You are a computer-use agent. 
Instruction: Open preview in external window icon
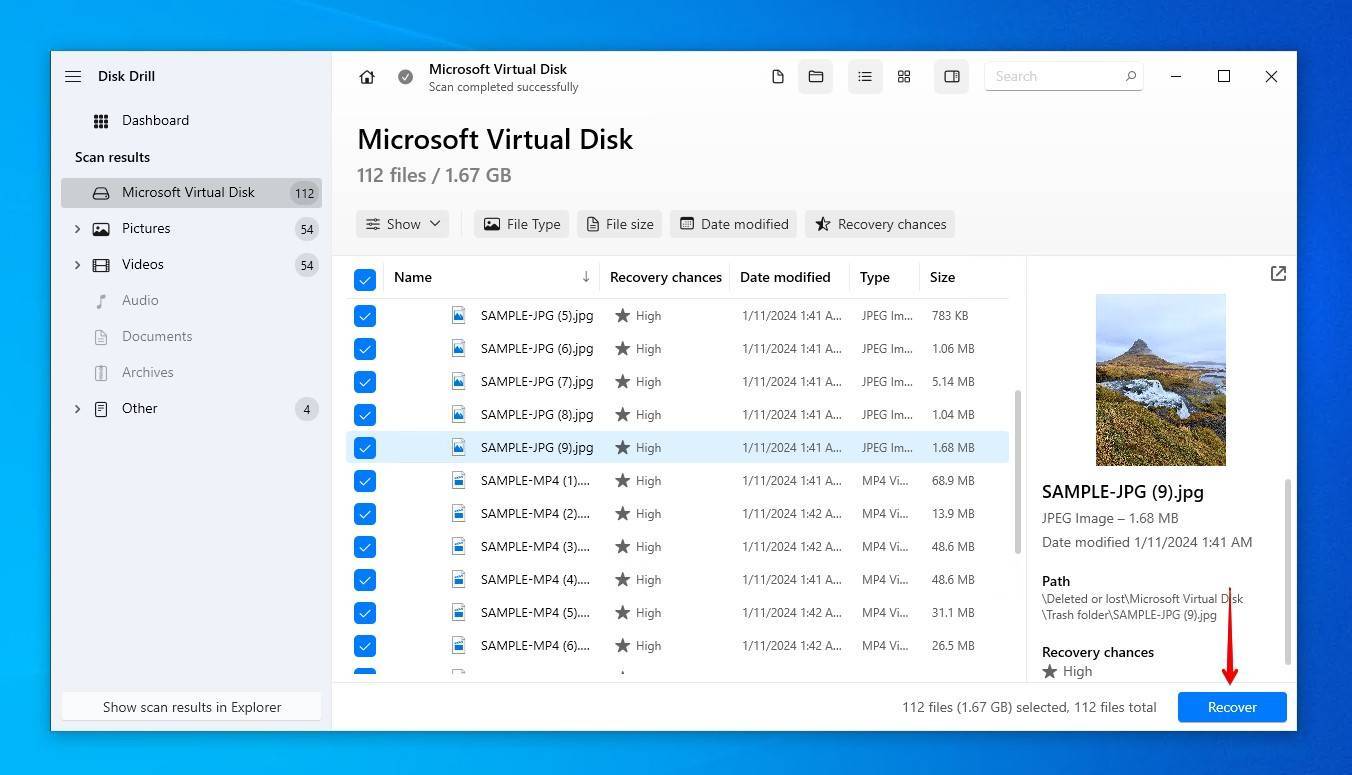click(x=1278, y=274)
